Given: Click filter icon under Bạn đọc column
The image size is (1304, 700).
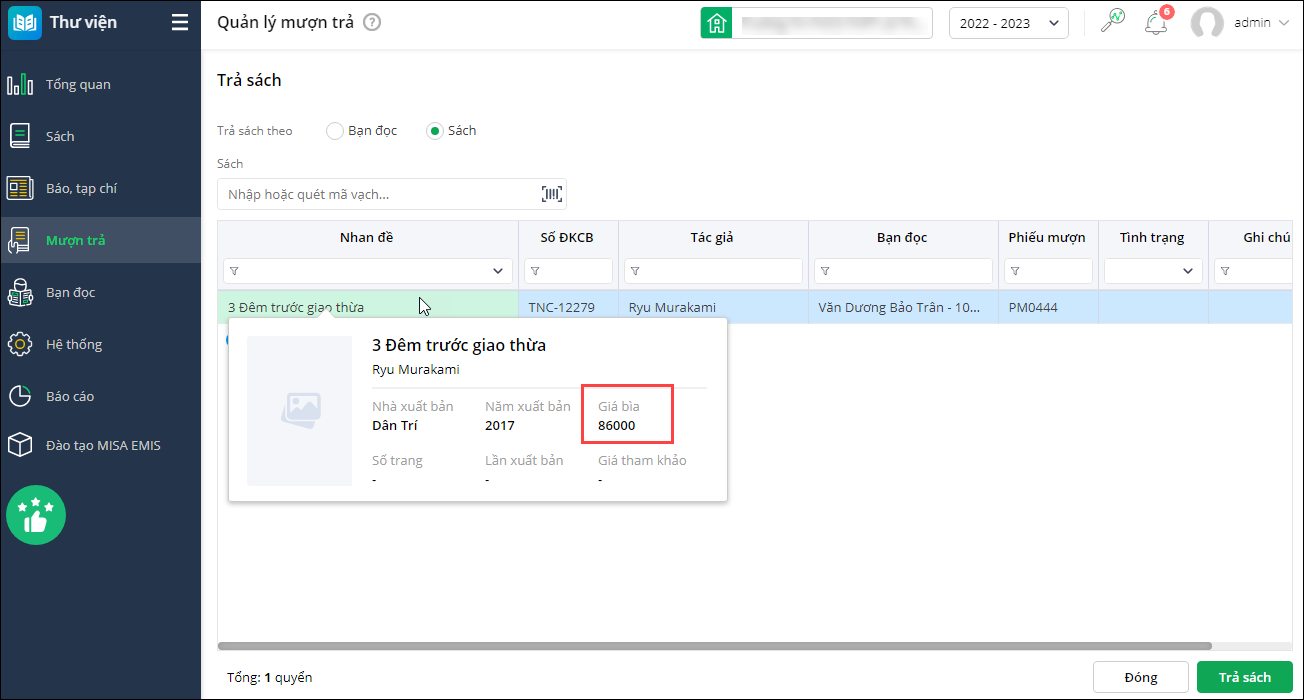Looking at the screenshot, I should click(824, 271).
